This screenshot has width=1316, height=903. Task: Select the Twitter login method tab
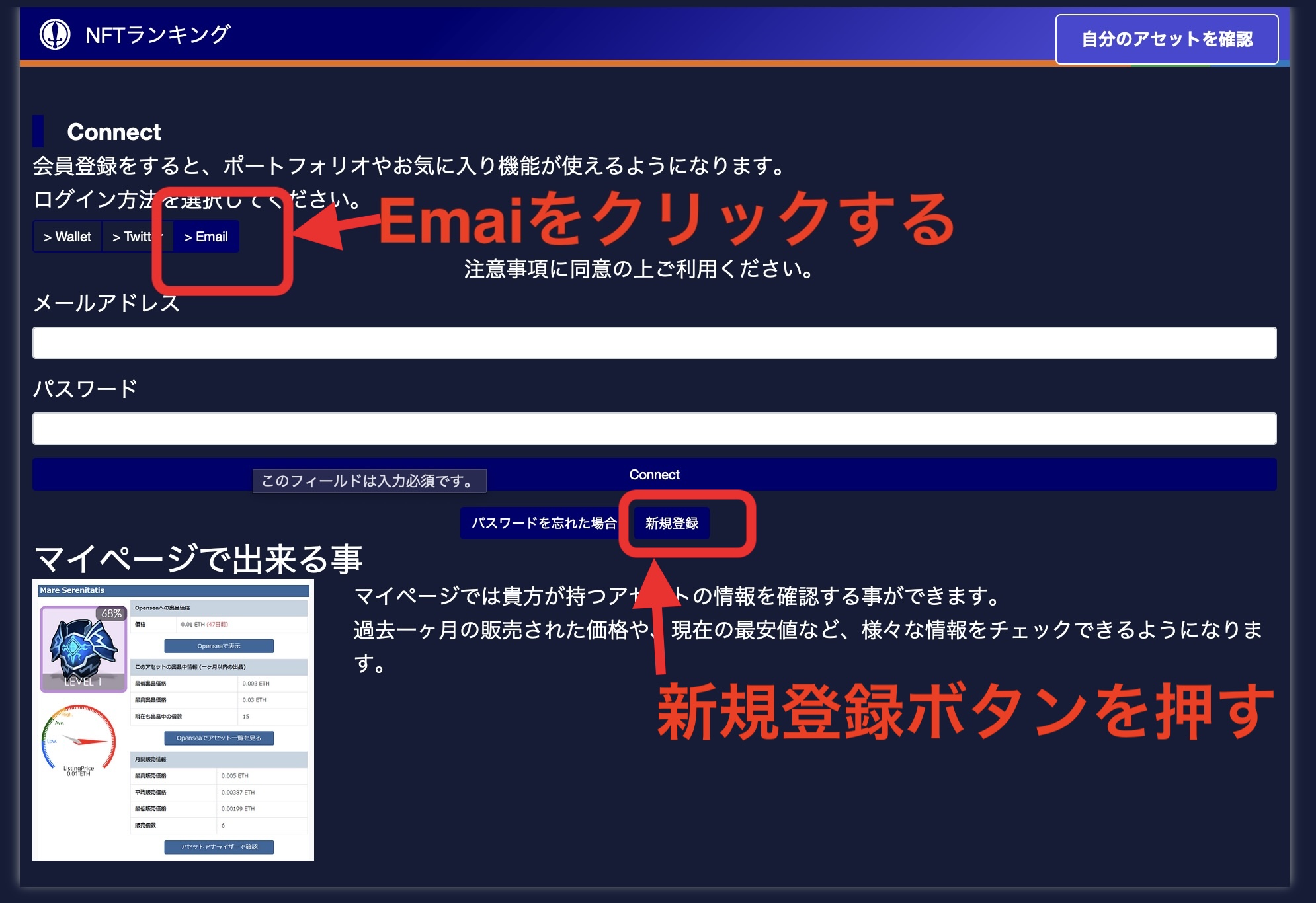(x=136, y=237)
